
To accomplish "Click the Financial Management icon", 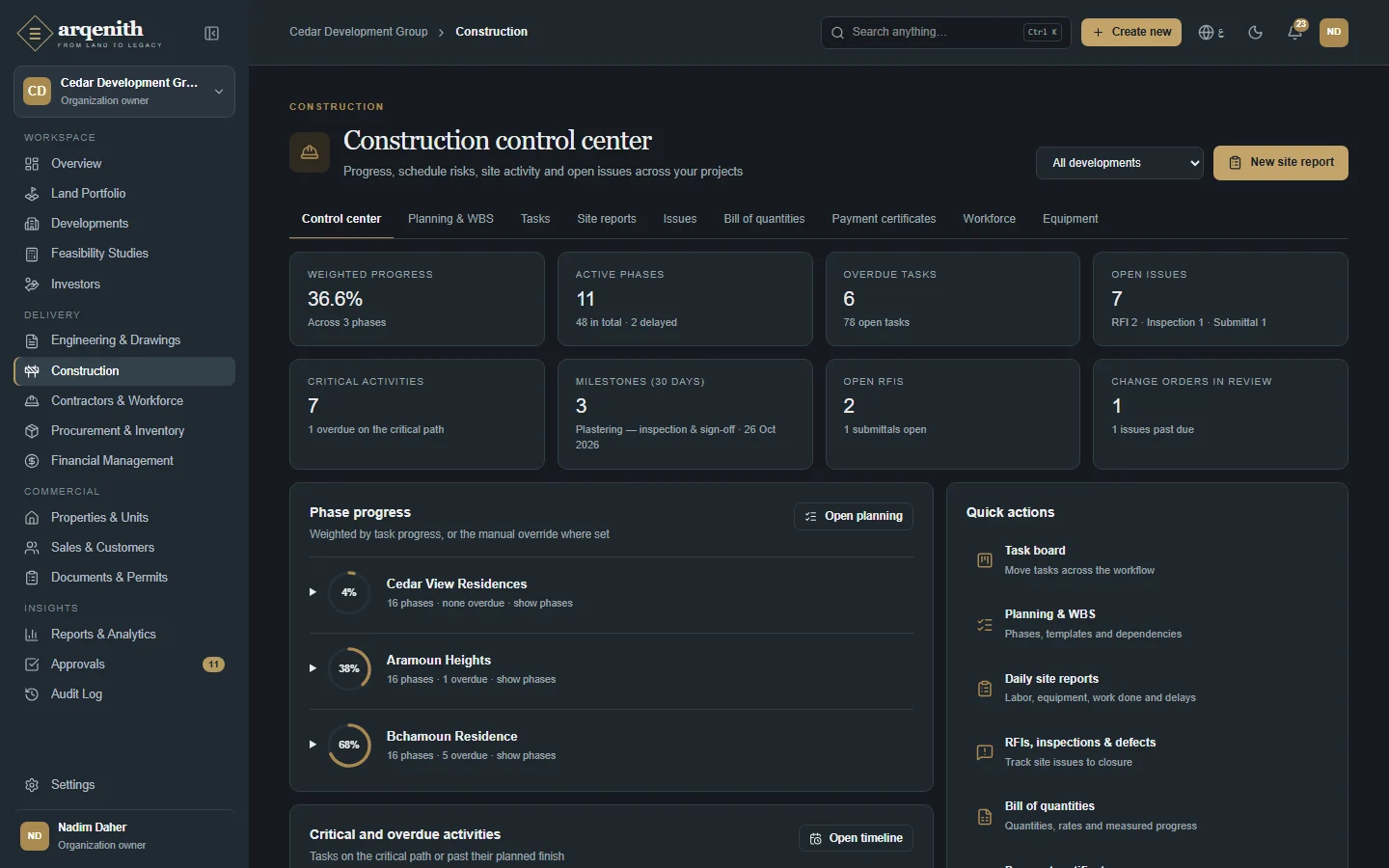I will (x=32, y=461).
